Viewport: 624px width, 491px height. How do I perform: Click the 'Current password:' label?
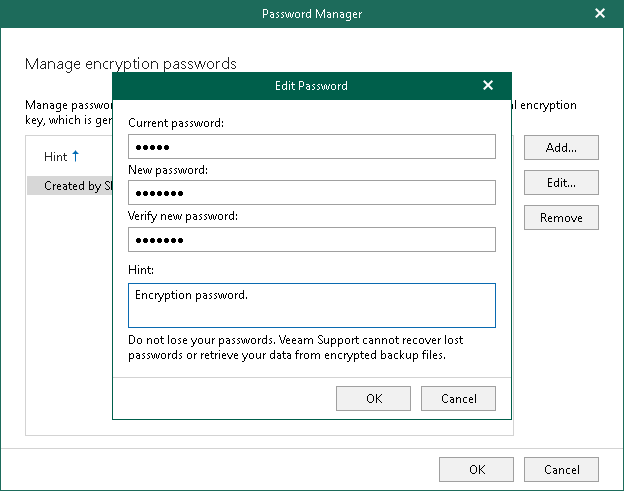point(175,123)
